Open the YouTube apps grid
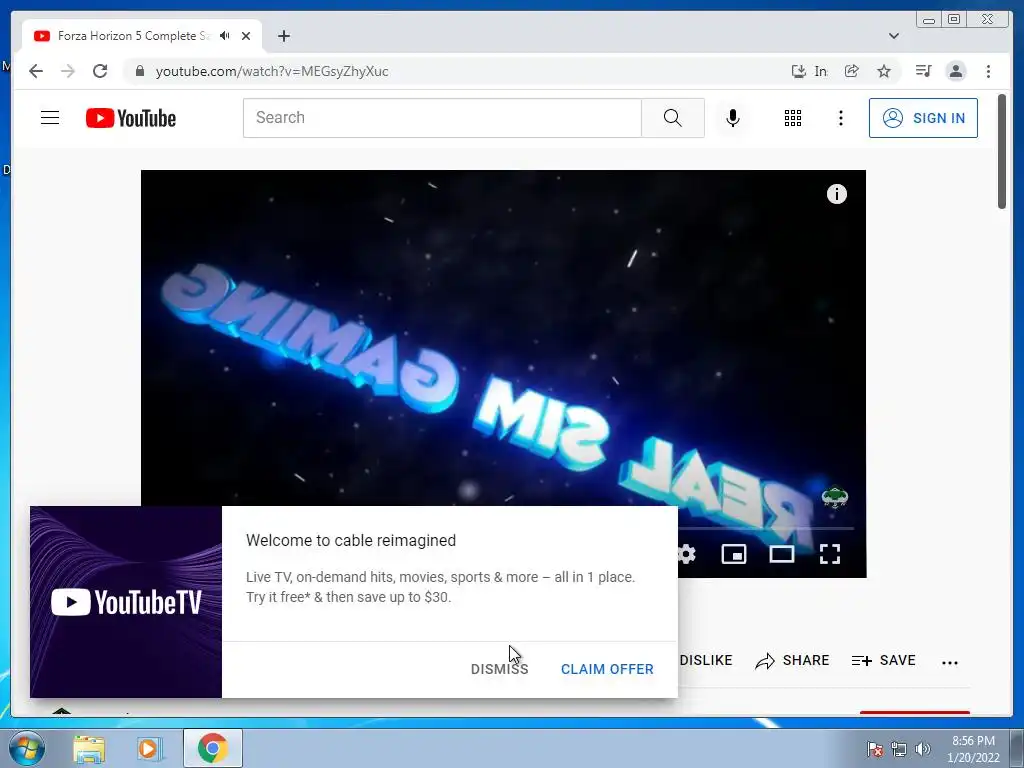1024x768 pixels. pyautogui.click(x=793, y=118)
